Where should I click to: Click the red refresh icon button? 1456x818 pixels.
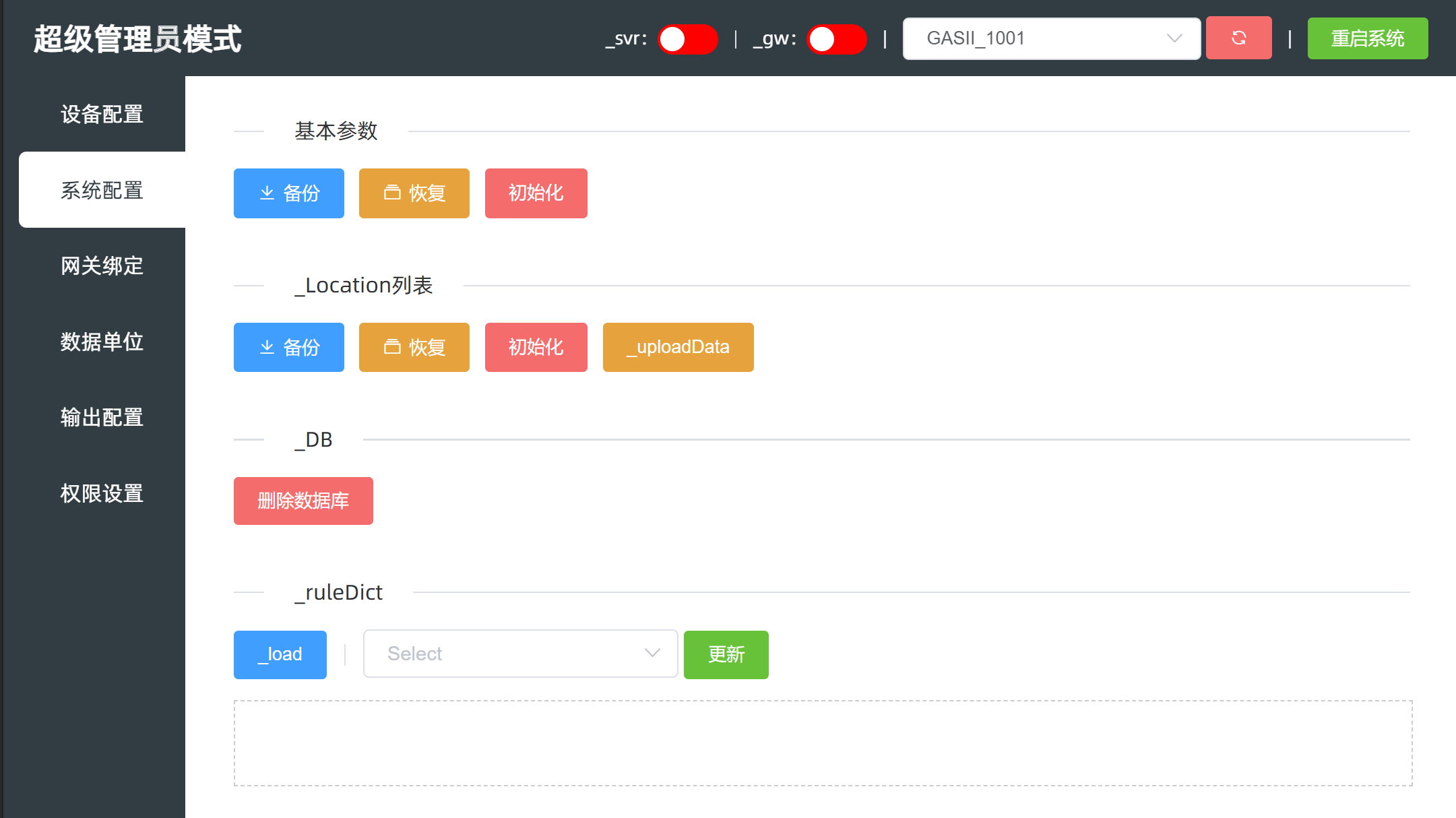pyautogui.click(x=1238, y=38)
